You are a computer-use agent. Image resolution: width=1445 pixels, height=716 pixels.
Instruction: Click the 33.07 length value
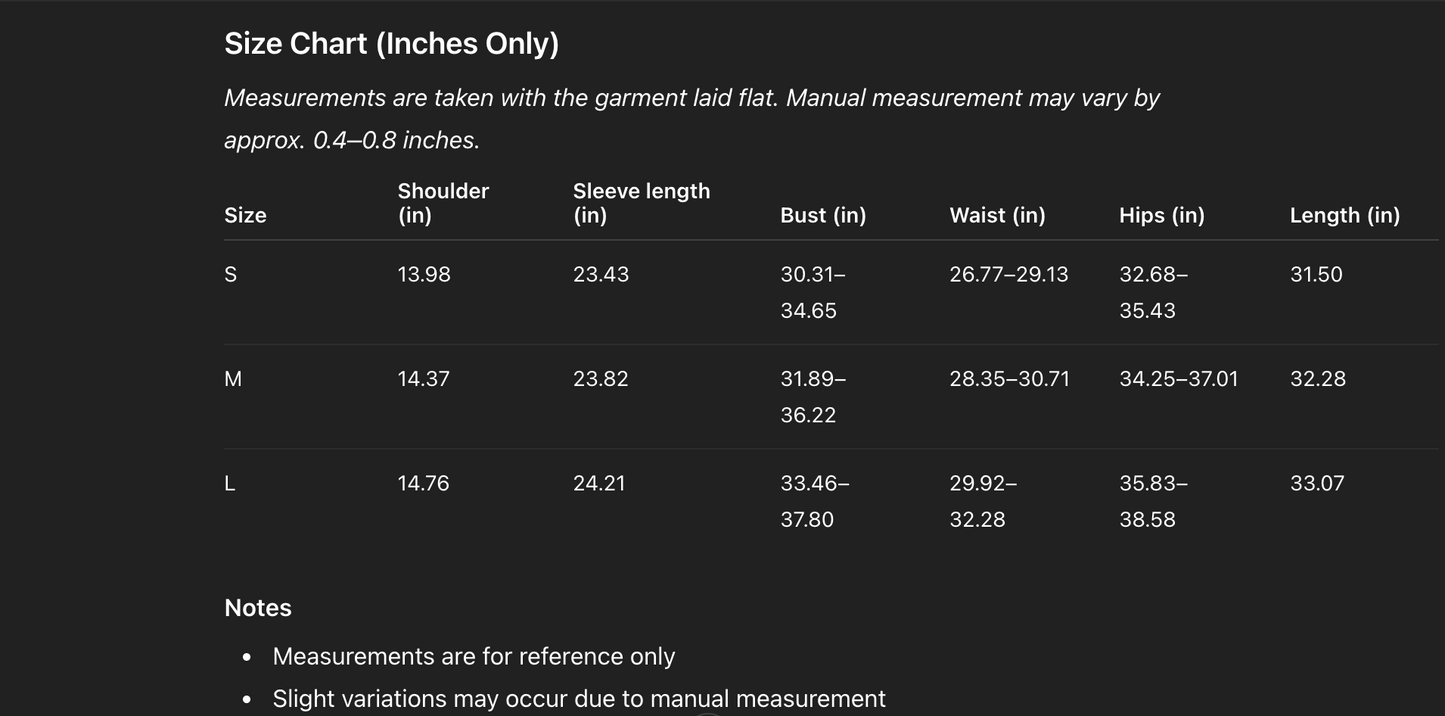coord(1317,483)
